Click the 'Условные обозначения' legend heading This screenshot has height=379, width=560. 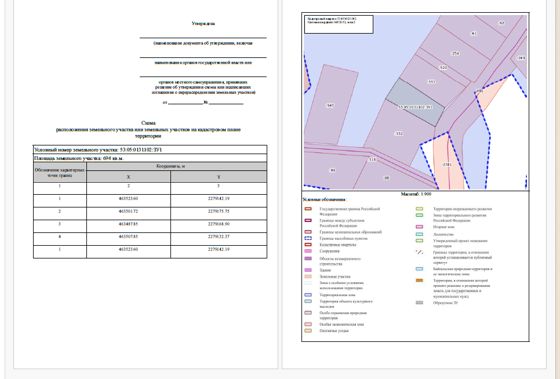[324, 199]
